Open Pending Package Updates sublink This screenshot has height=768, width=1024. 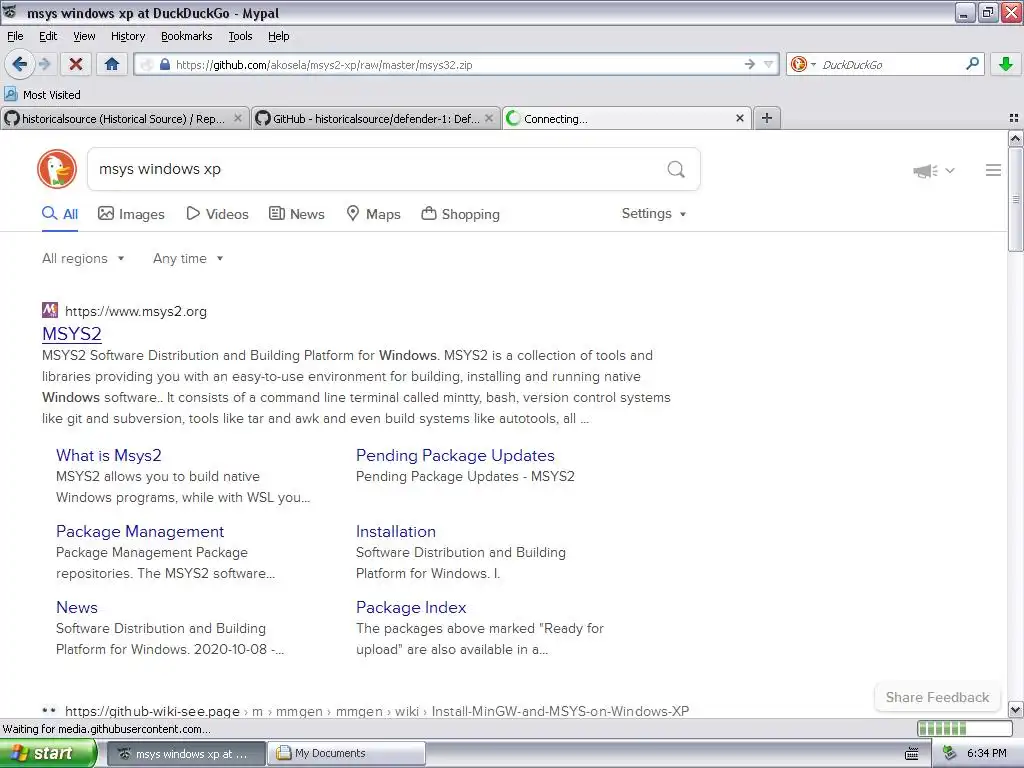tap(455, 456)
